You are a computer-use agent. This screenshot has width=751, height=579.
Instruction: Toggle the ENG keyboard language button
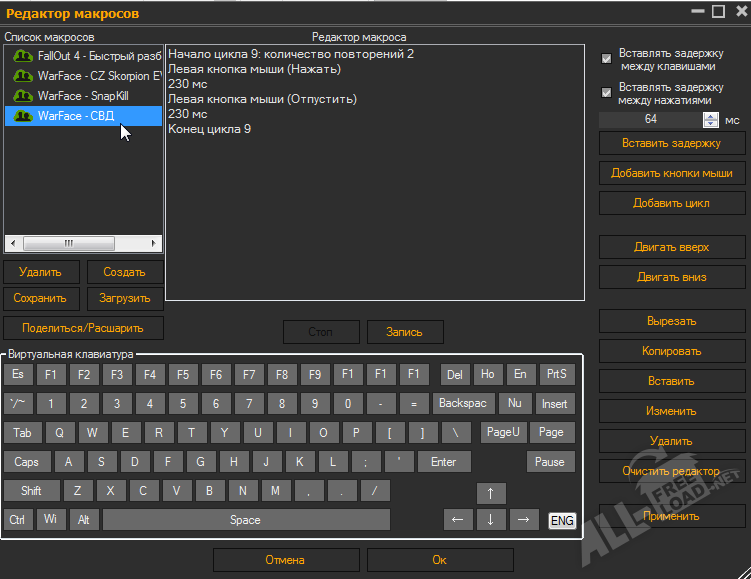(x=562, y=520)
